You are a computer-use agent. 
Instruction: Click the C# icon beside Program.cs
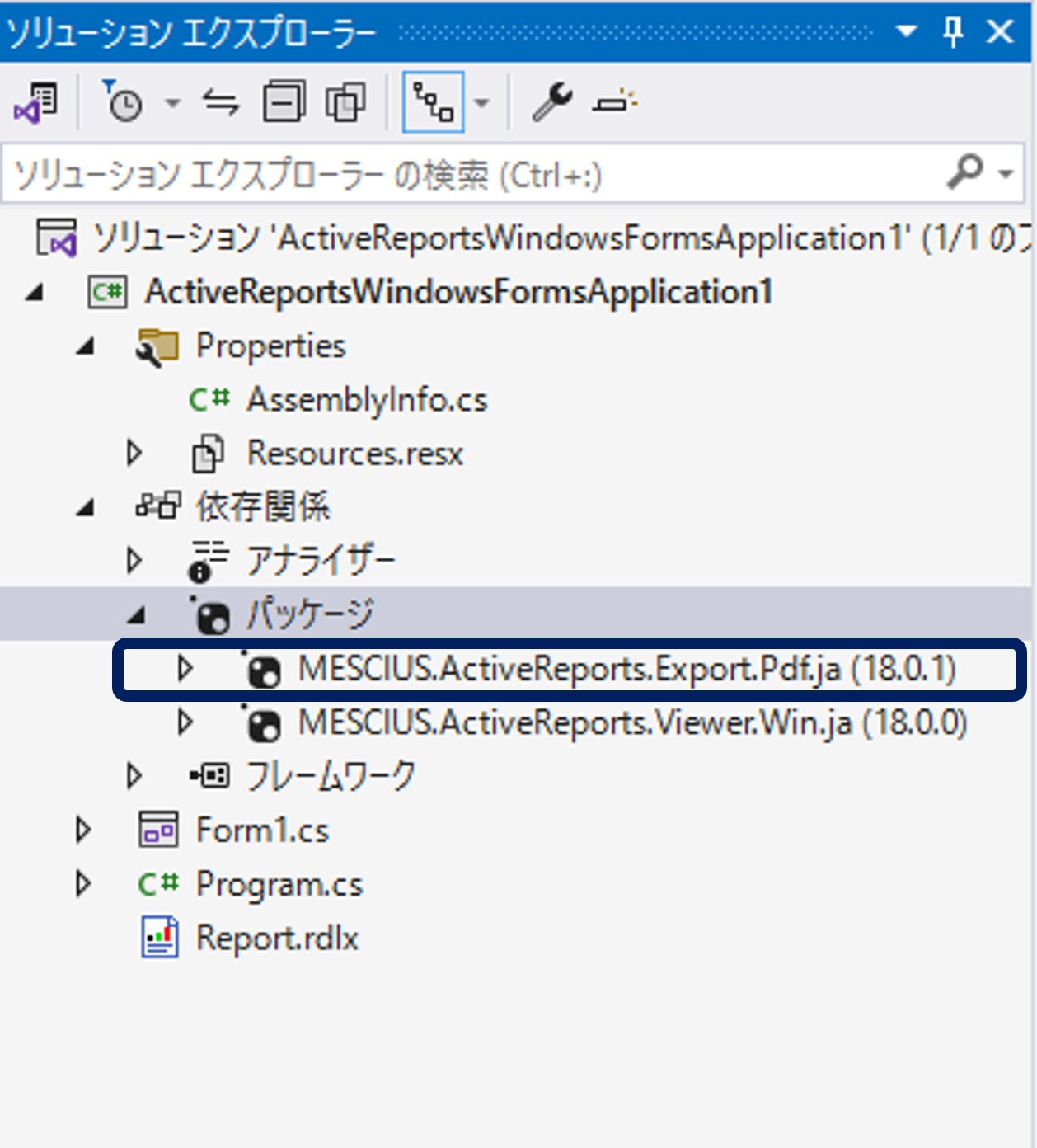(x=157, y=884)
